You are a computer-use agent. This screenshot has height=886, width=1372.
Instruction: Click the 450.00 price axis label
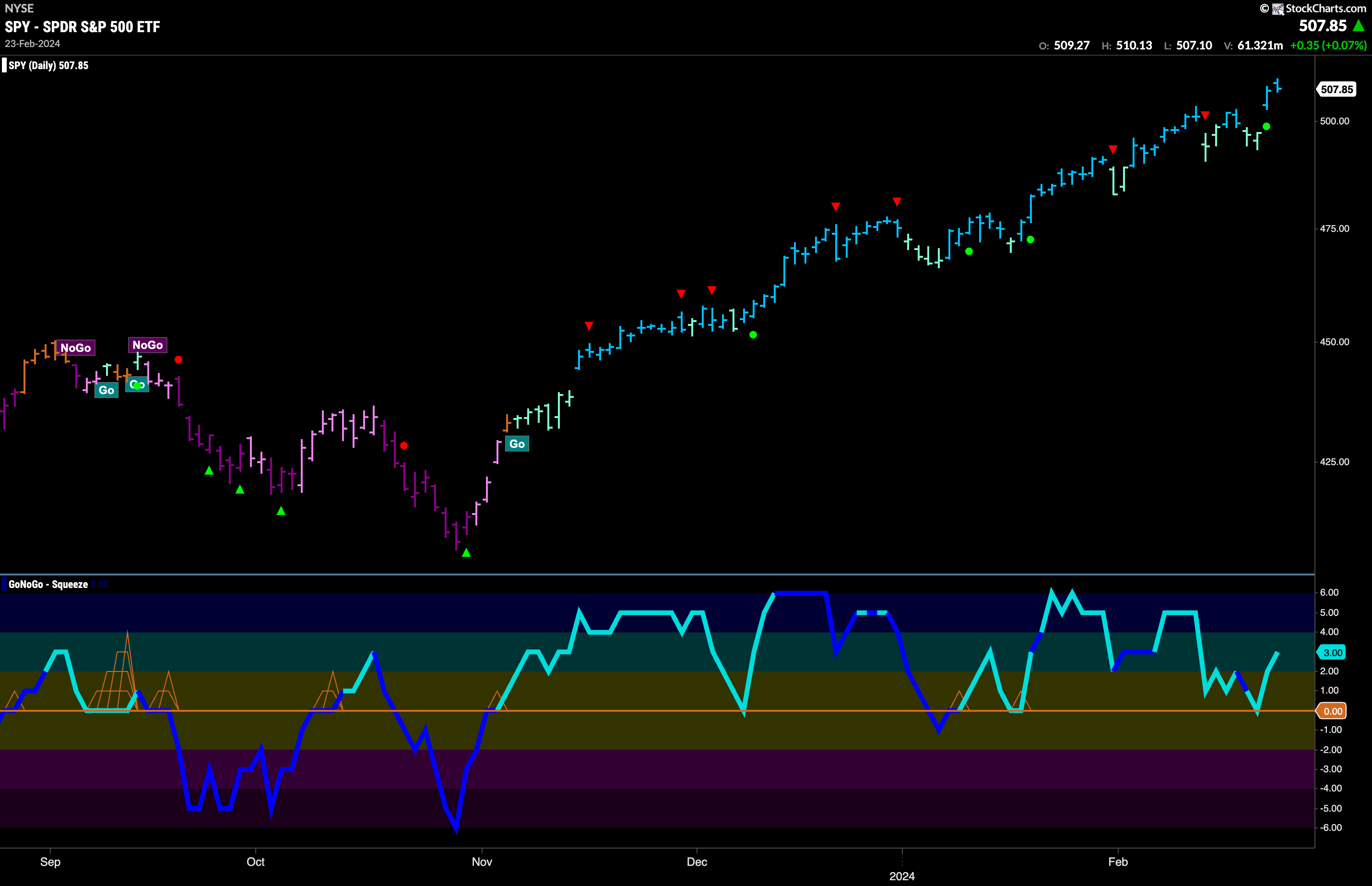(x=1335, y=342)
